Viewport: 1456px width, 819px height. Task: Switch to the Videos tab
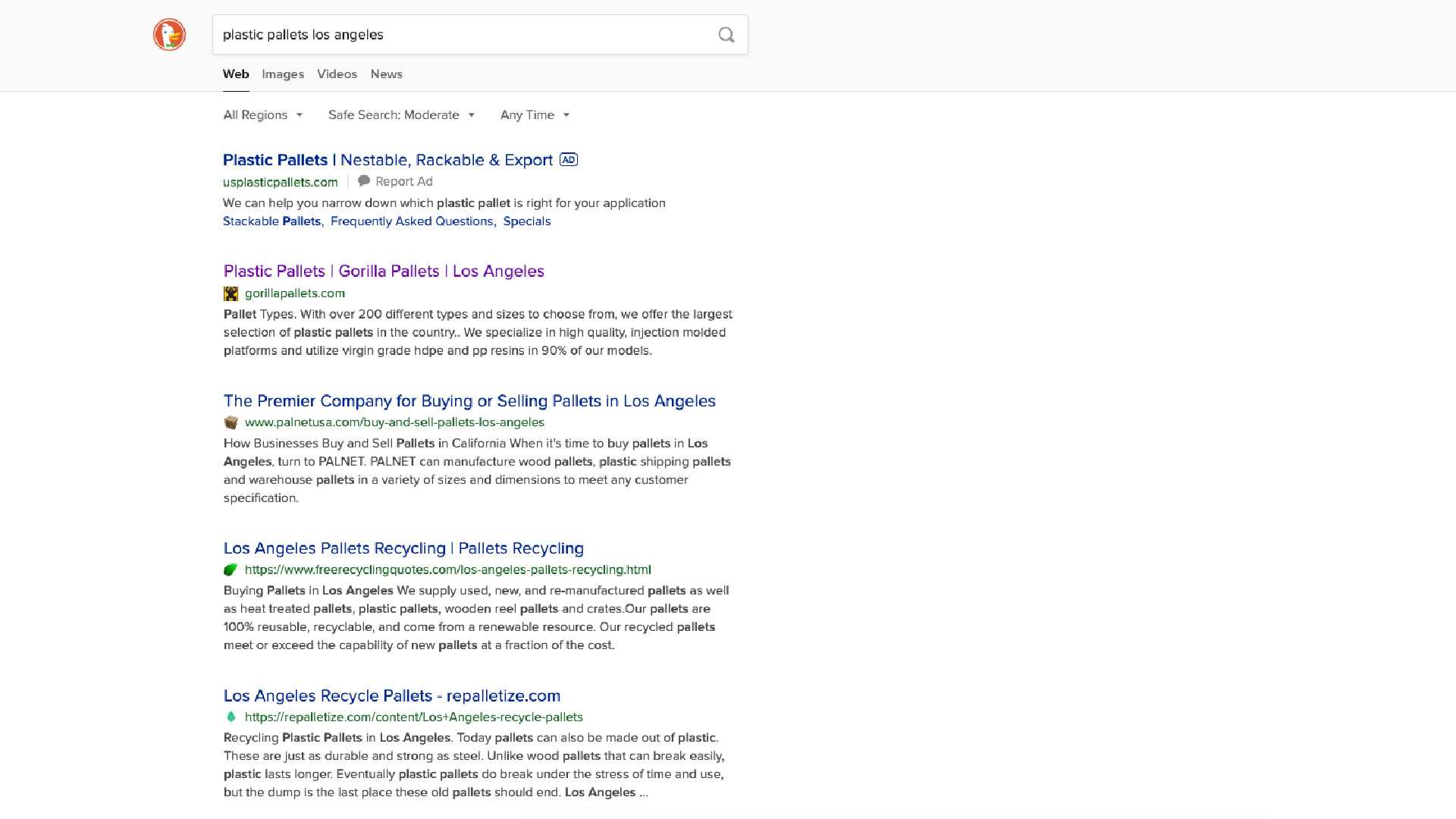coord(337,74)
